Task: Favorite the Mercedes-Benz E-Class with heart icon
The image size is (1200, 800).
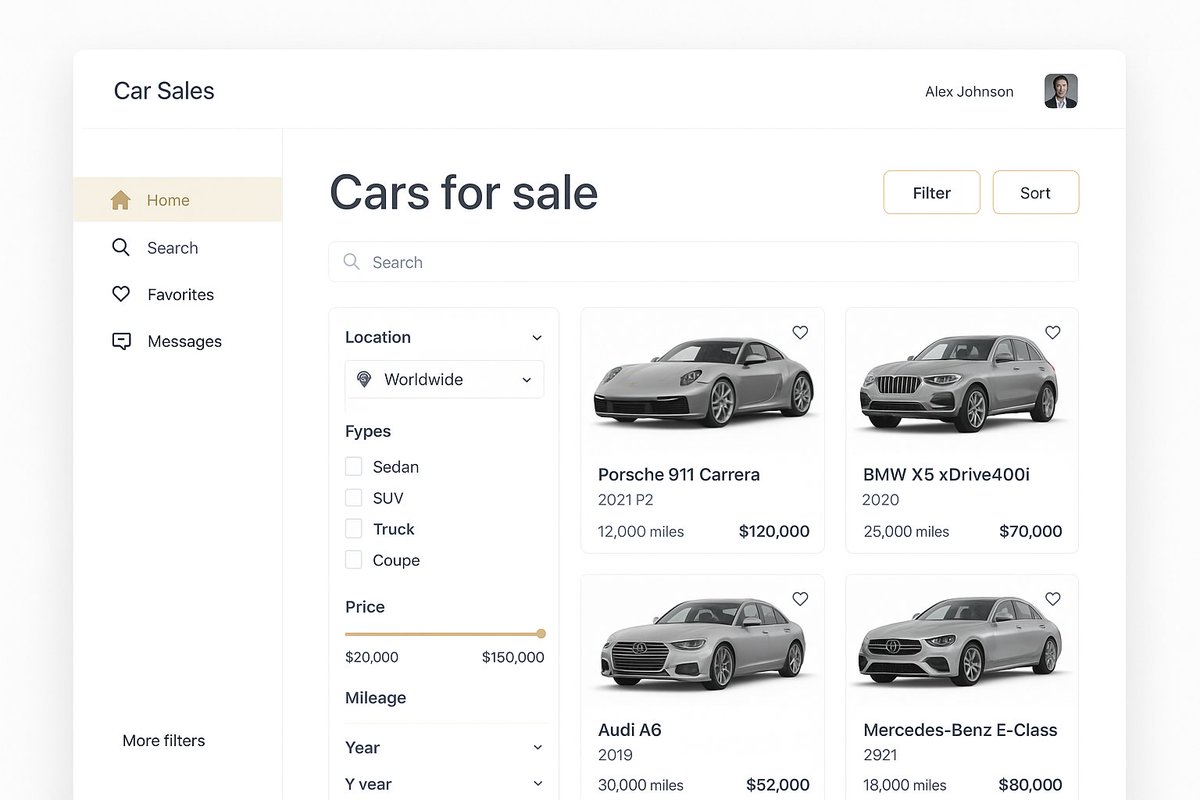Action: (x=1053, y=598)
